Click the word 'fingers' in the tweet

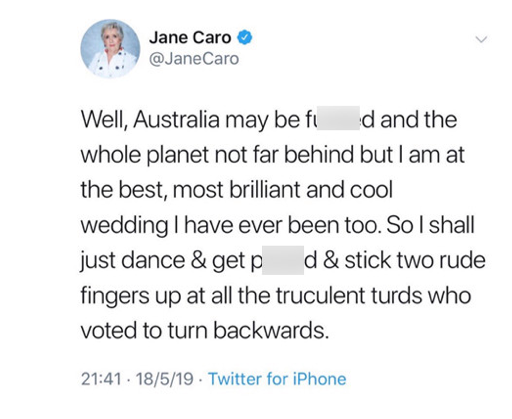(x=115, y=297)
